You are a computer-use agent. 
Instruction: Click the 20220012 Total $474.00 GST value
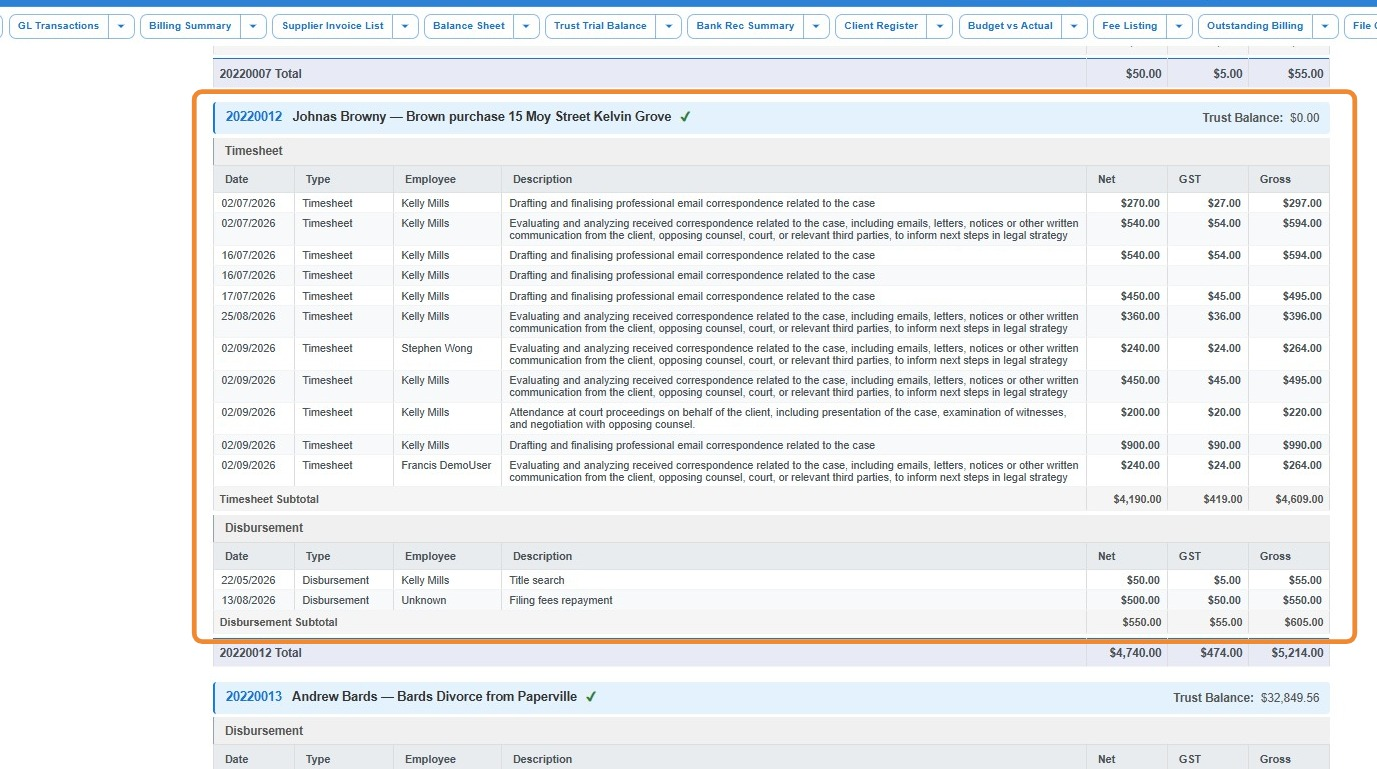click(1222, 653)
